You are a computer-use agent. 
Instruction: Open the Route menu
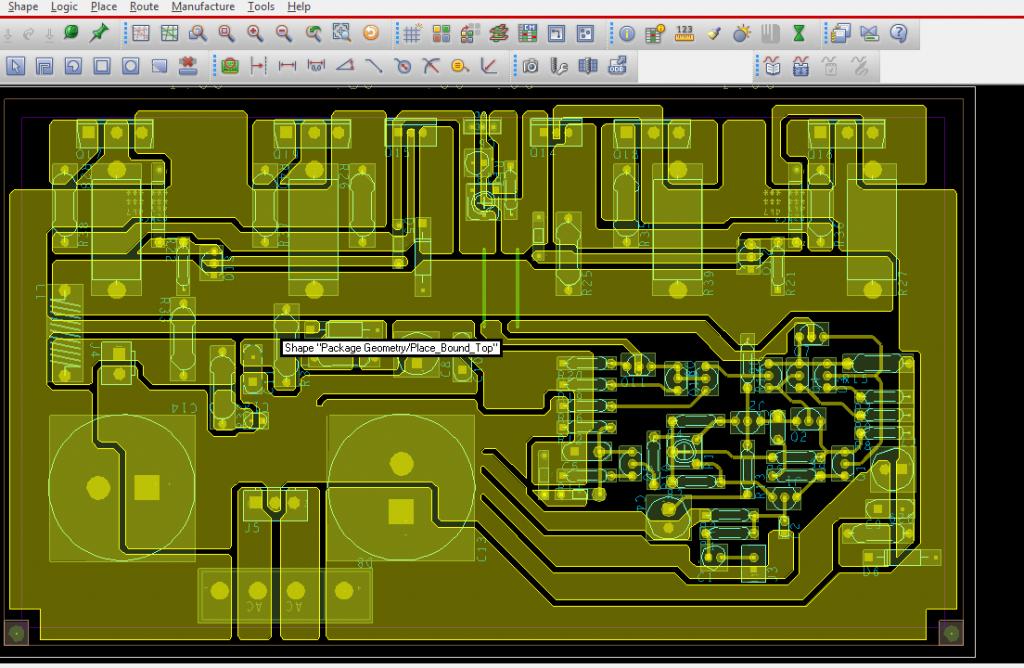point(144,7)
